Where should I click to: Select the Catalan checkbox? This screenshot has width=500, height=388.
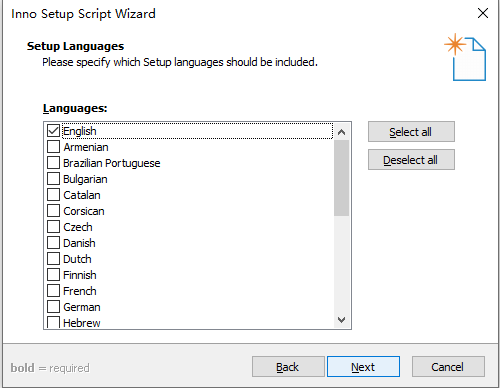coord(53,195)
